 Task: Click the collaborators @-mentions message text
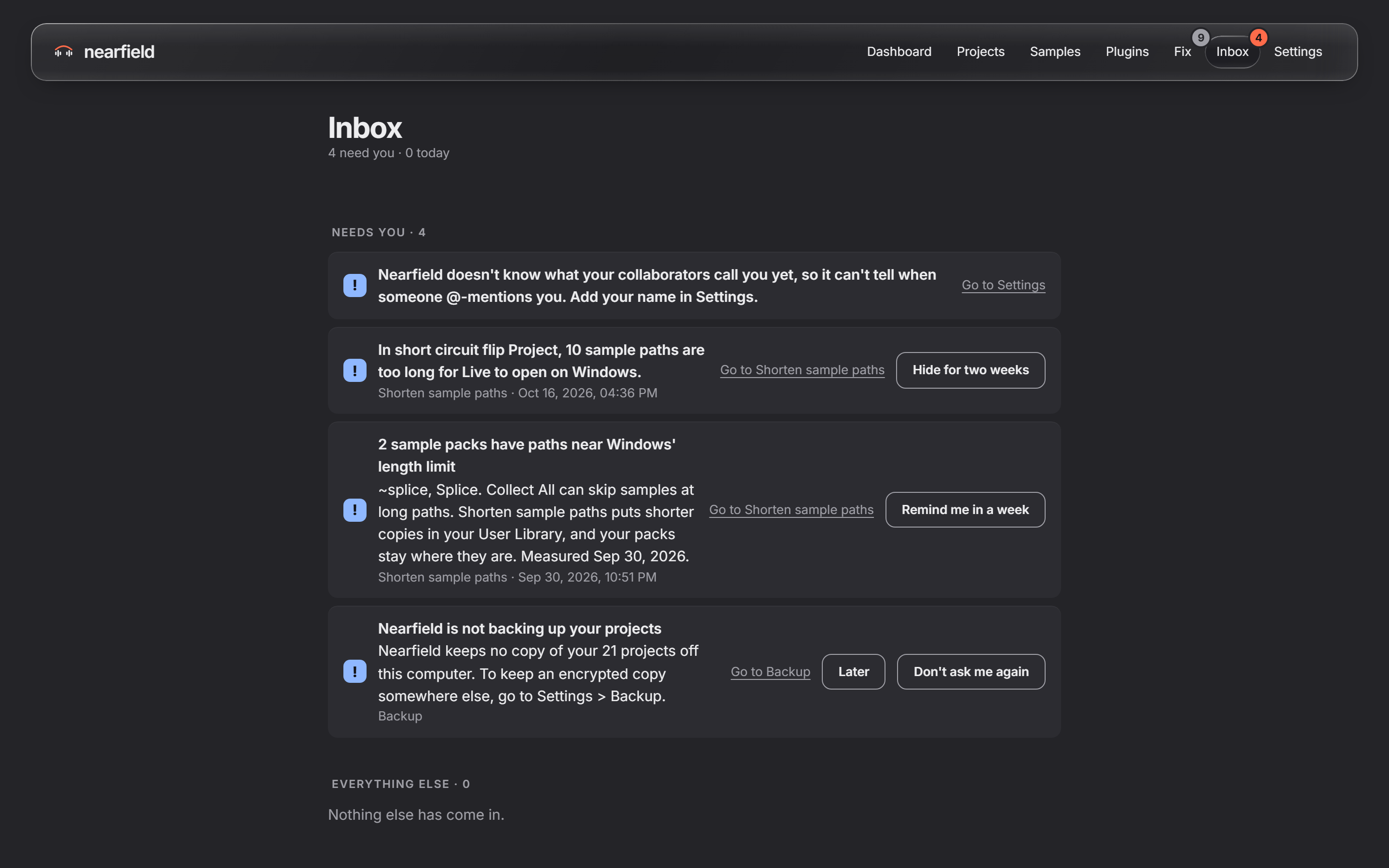657,285
